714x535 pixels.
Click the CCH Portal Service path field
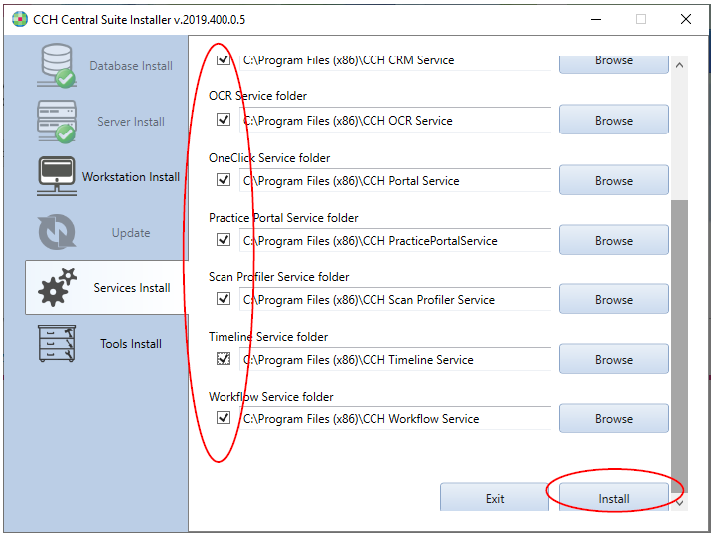[x=395, y=180]
